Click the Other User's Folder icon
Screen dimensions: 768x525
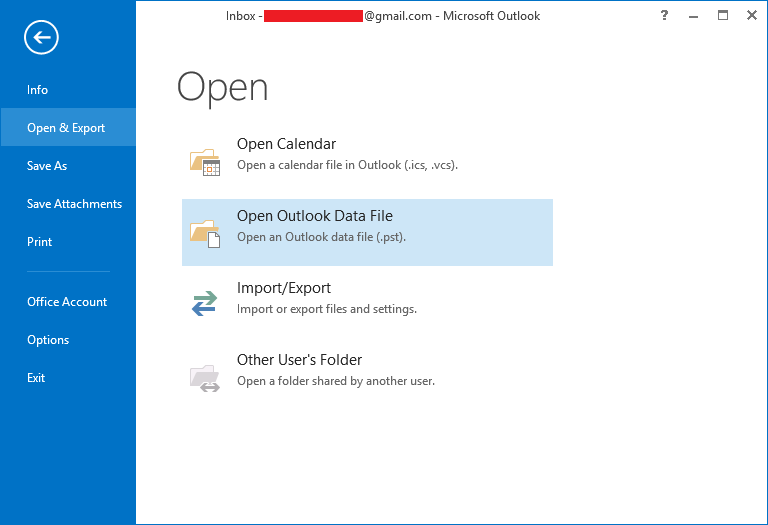tap(205, 378)
